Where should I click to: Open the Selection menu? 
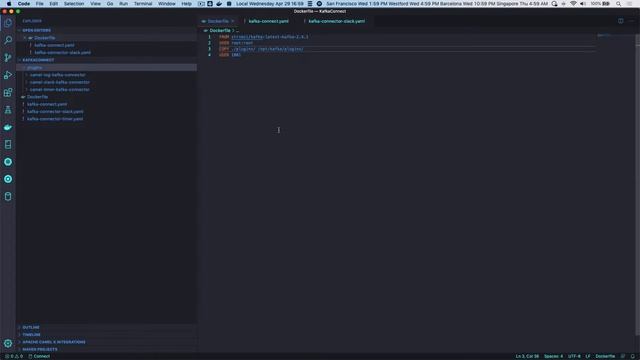[x=74, y=4]
